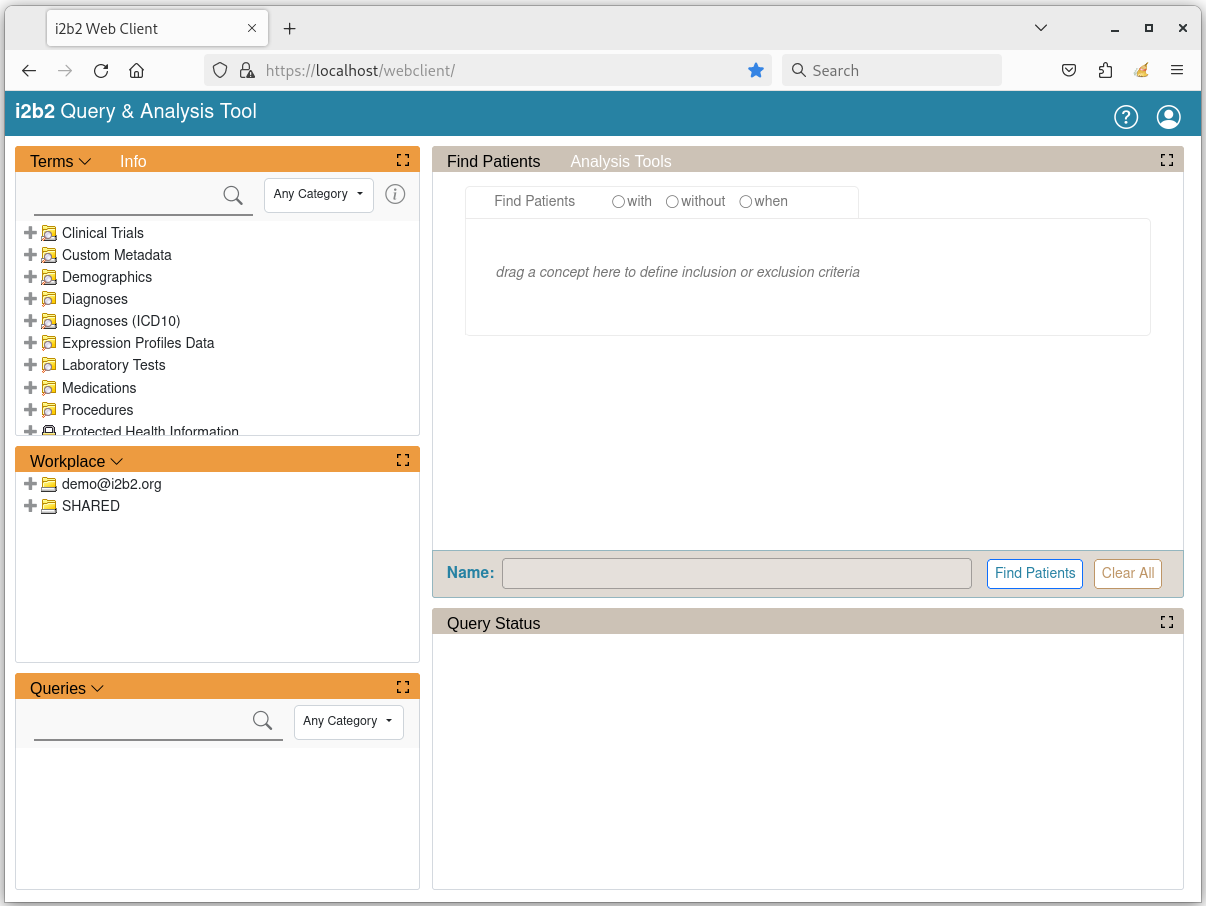Open the Terms Any Category dropdown
The width and height of the screenshot is (1206, 906).
coord(318,195)
